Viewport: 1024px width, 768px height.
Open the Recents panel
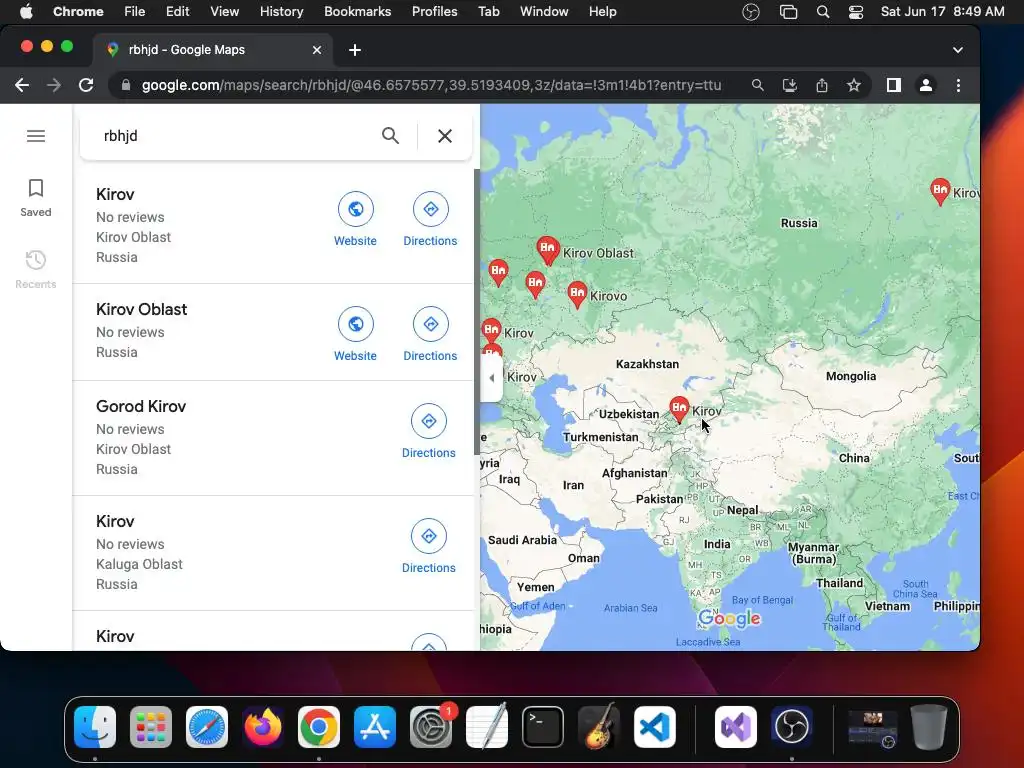pos(35,269)
